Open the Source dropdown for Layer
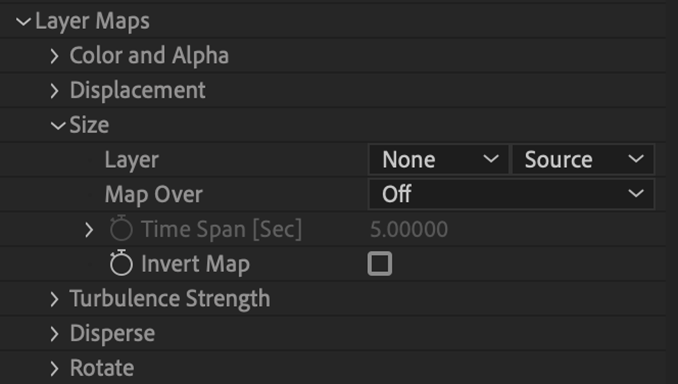 [583, 160]
